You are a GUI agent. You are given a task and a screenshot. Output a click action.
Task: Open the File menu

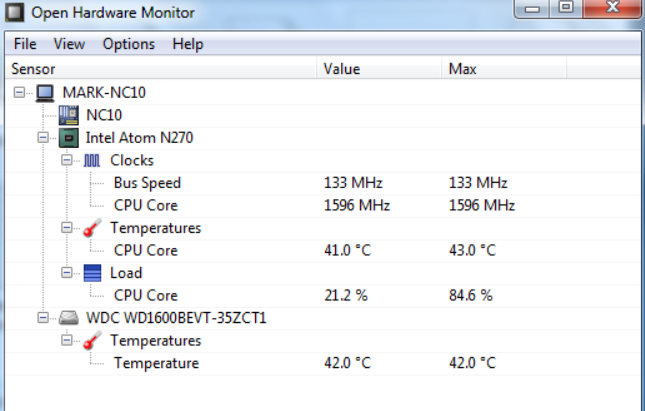click(25, 44)
